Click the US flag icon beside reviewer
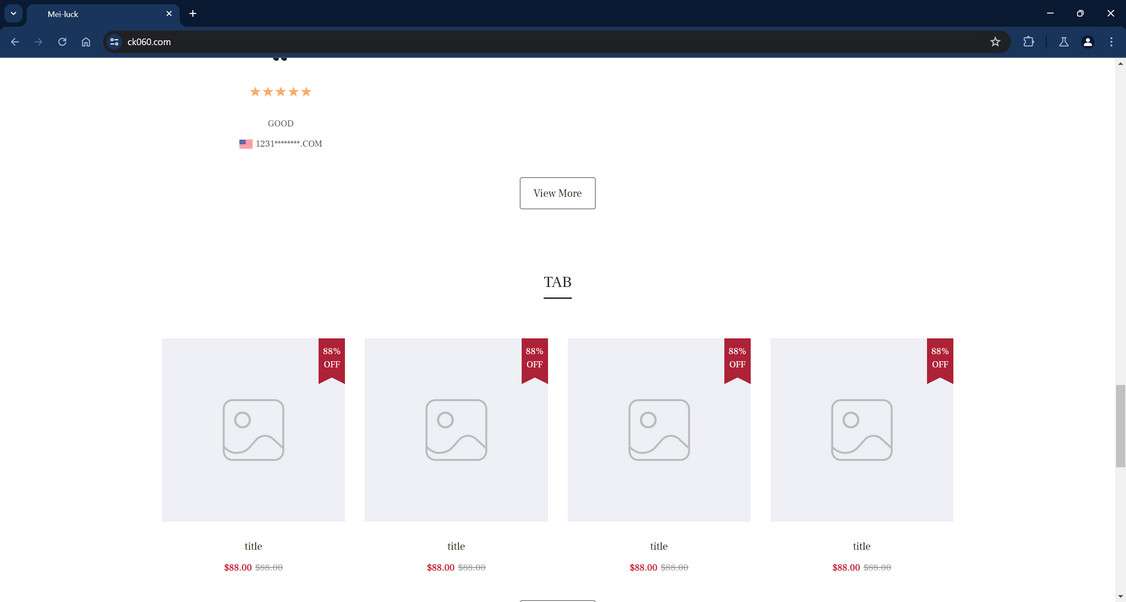This screenshot has width=1126, height=602. 246,144
